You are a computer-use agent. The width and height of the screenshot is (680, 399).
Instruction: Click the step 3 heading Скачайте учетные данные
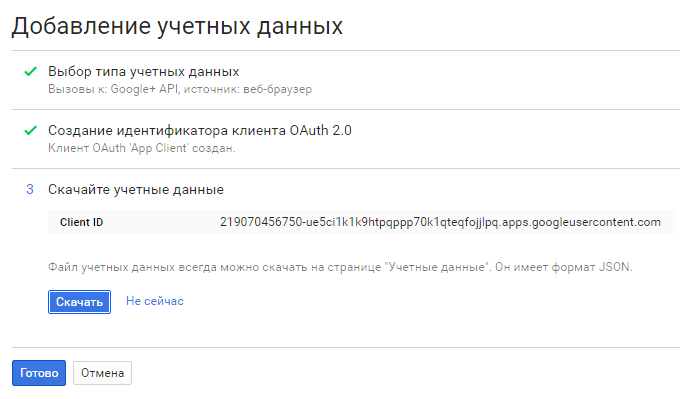(x=136, y=190)
